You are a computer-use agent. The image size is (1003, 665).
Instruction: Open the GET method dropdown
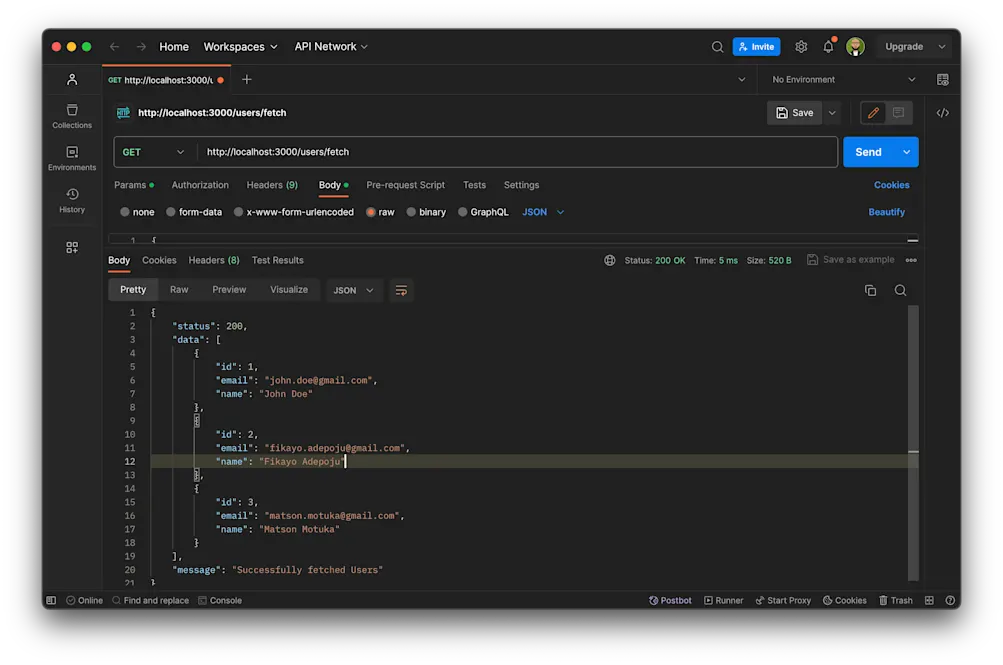[x=152, y=151]
